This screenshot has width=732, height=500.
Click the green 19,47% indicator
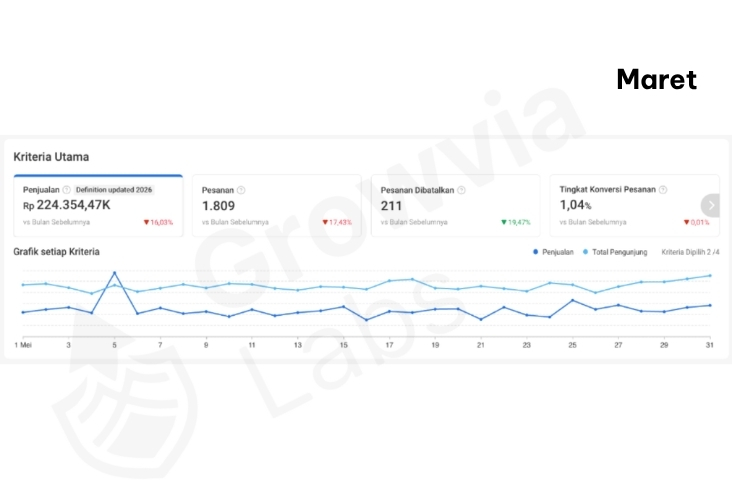tap(516, 222)
